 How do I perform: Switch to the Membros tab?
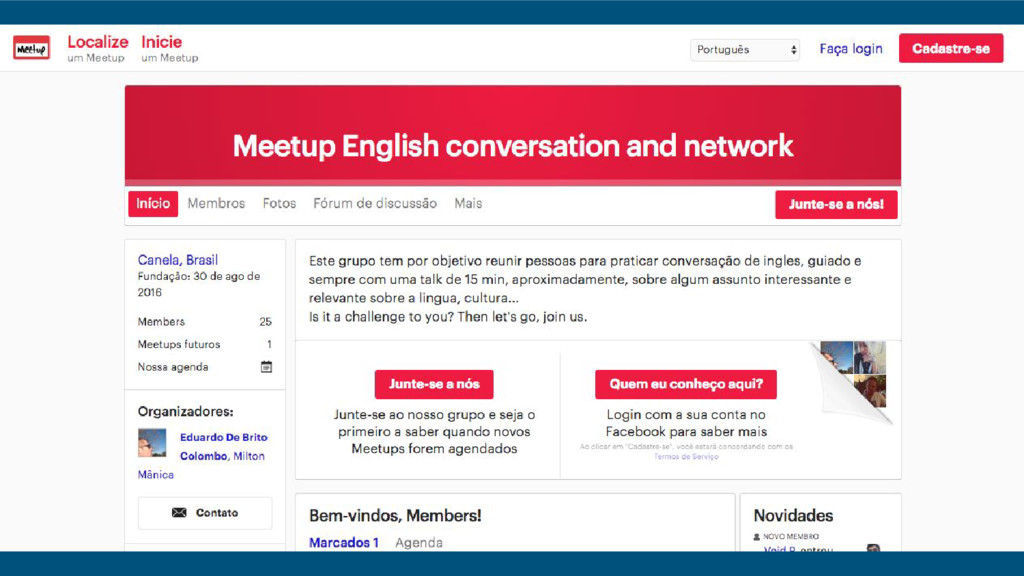pos(216,204)
